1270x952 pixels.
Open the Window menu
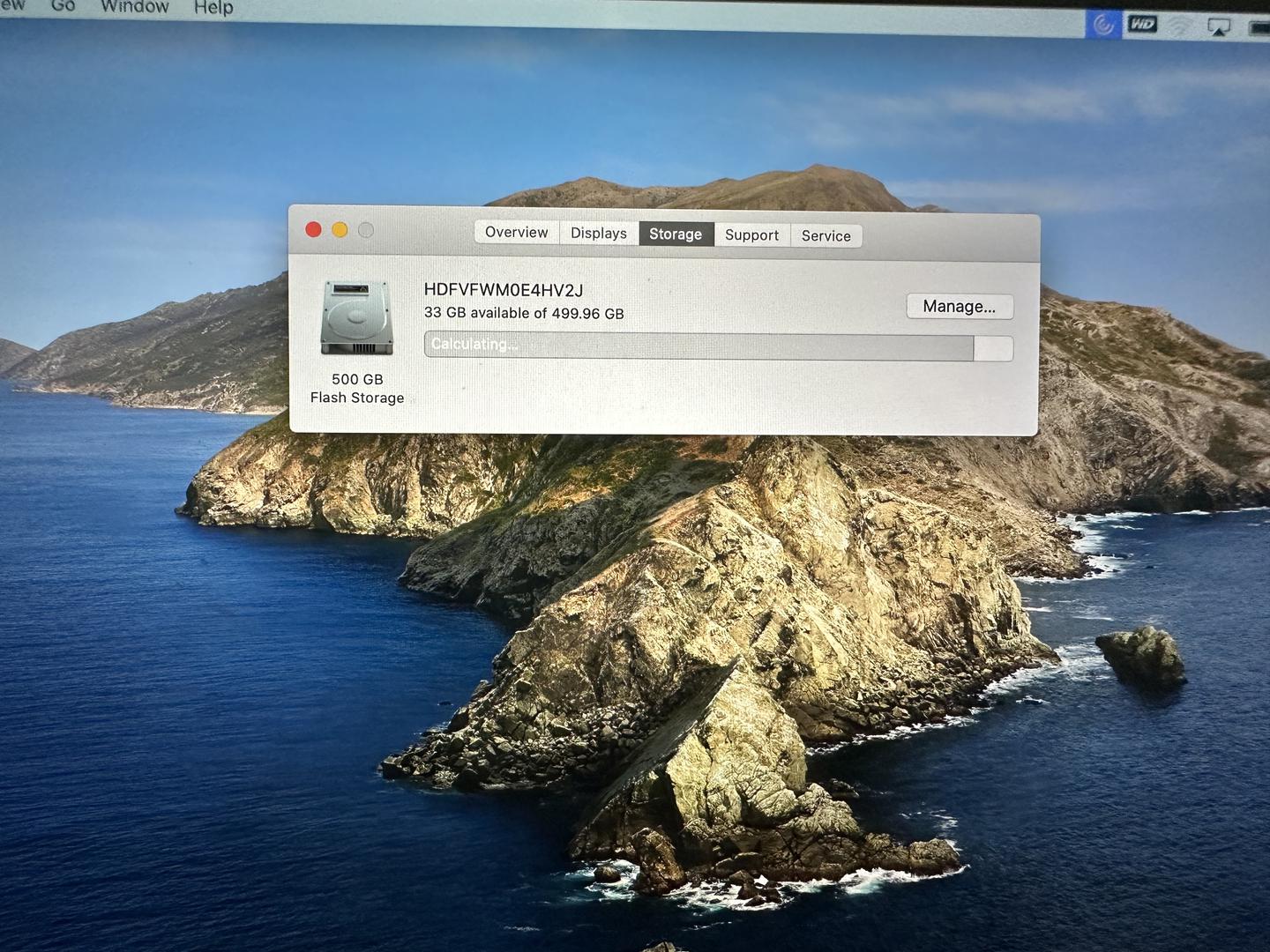click(135, 6)
